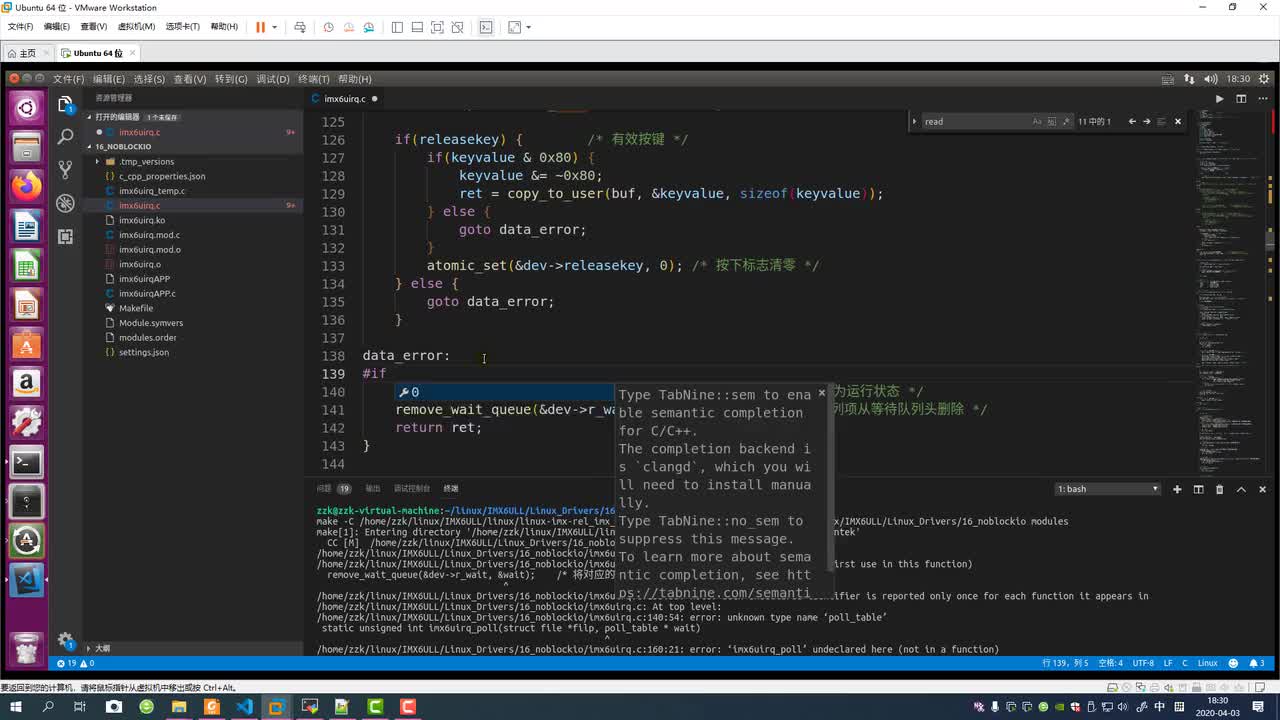Open VS Code Terminal (终端) menu

313,79
